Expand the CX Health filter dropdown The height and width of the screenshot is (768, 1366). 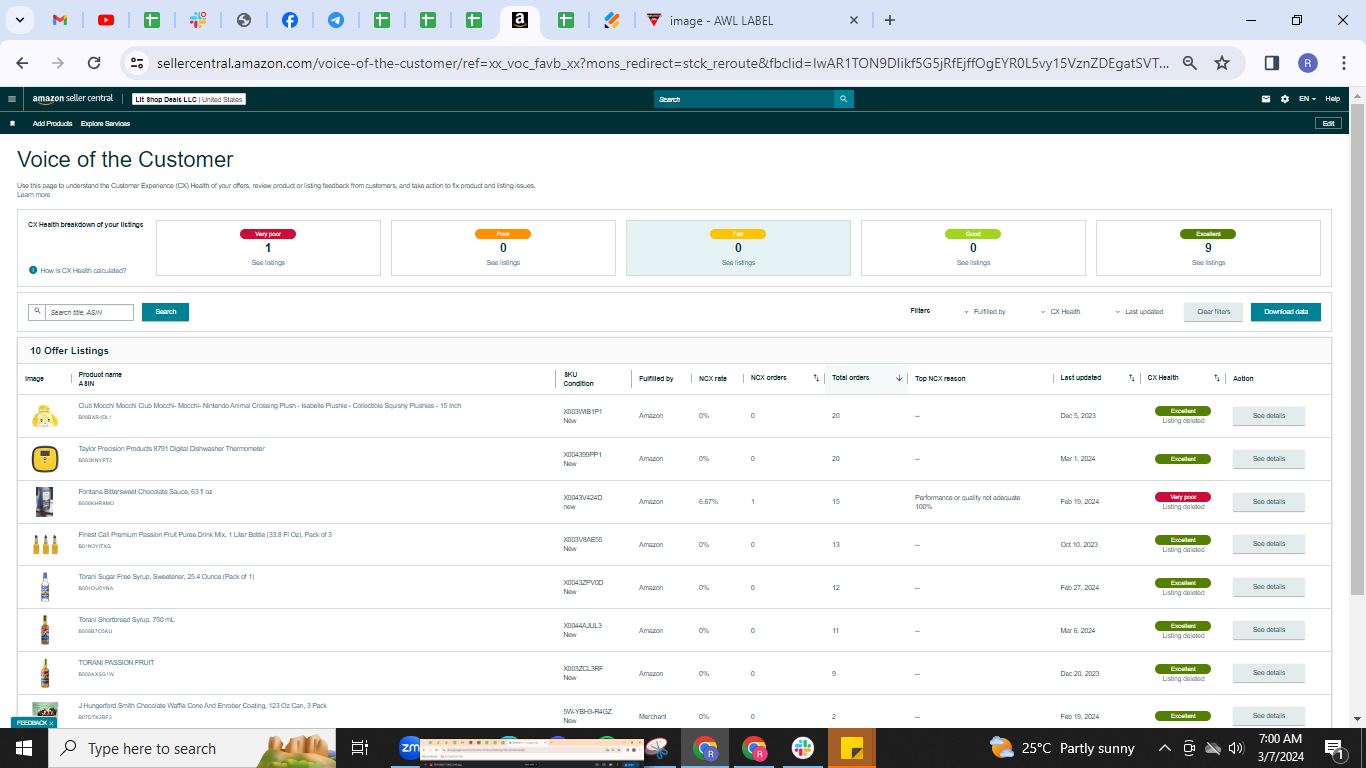pyautogui.click(x=1060, y=312)
